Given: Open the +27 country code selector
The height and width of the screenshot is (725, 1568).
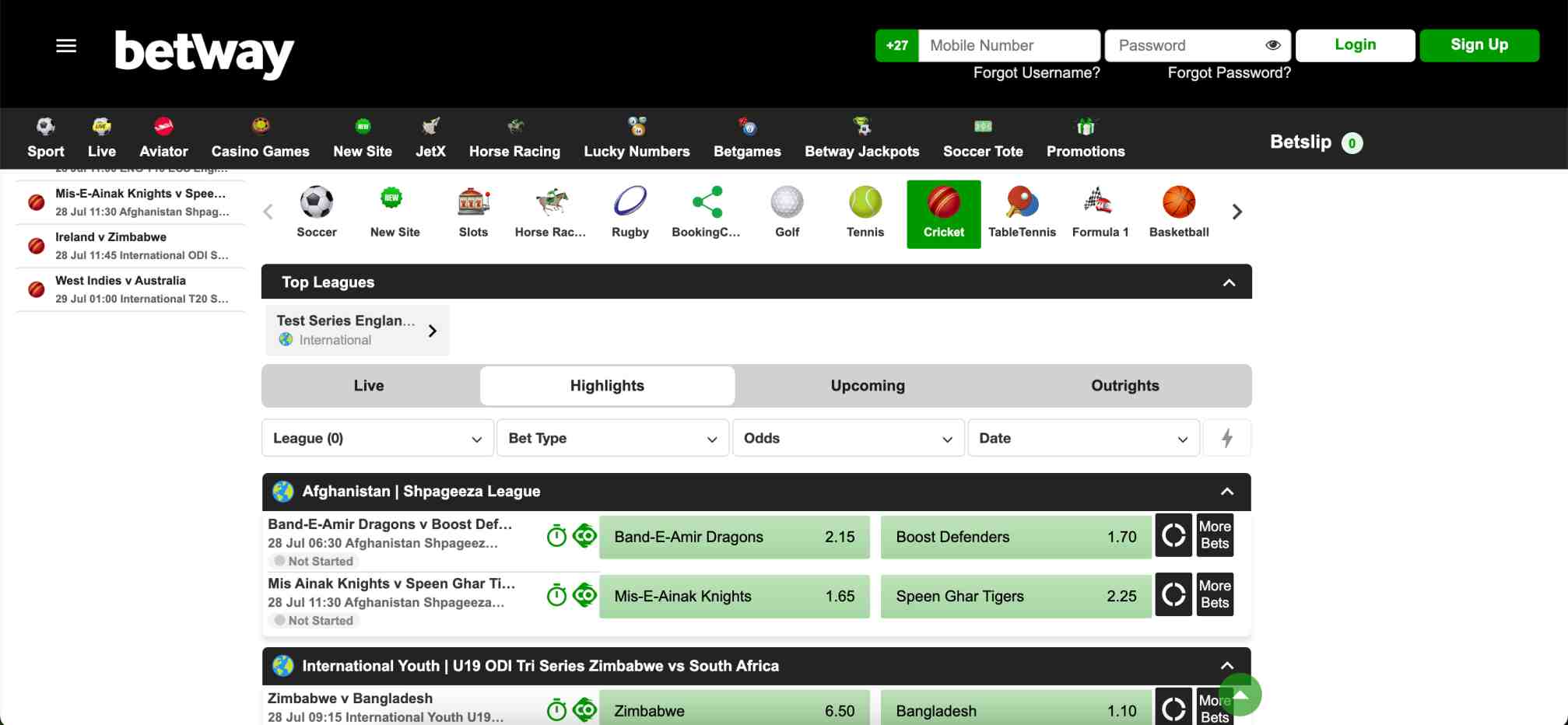Looking at the screenshot, I should [x=896, y=45].
